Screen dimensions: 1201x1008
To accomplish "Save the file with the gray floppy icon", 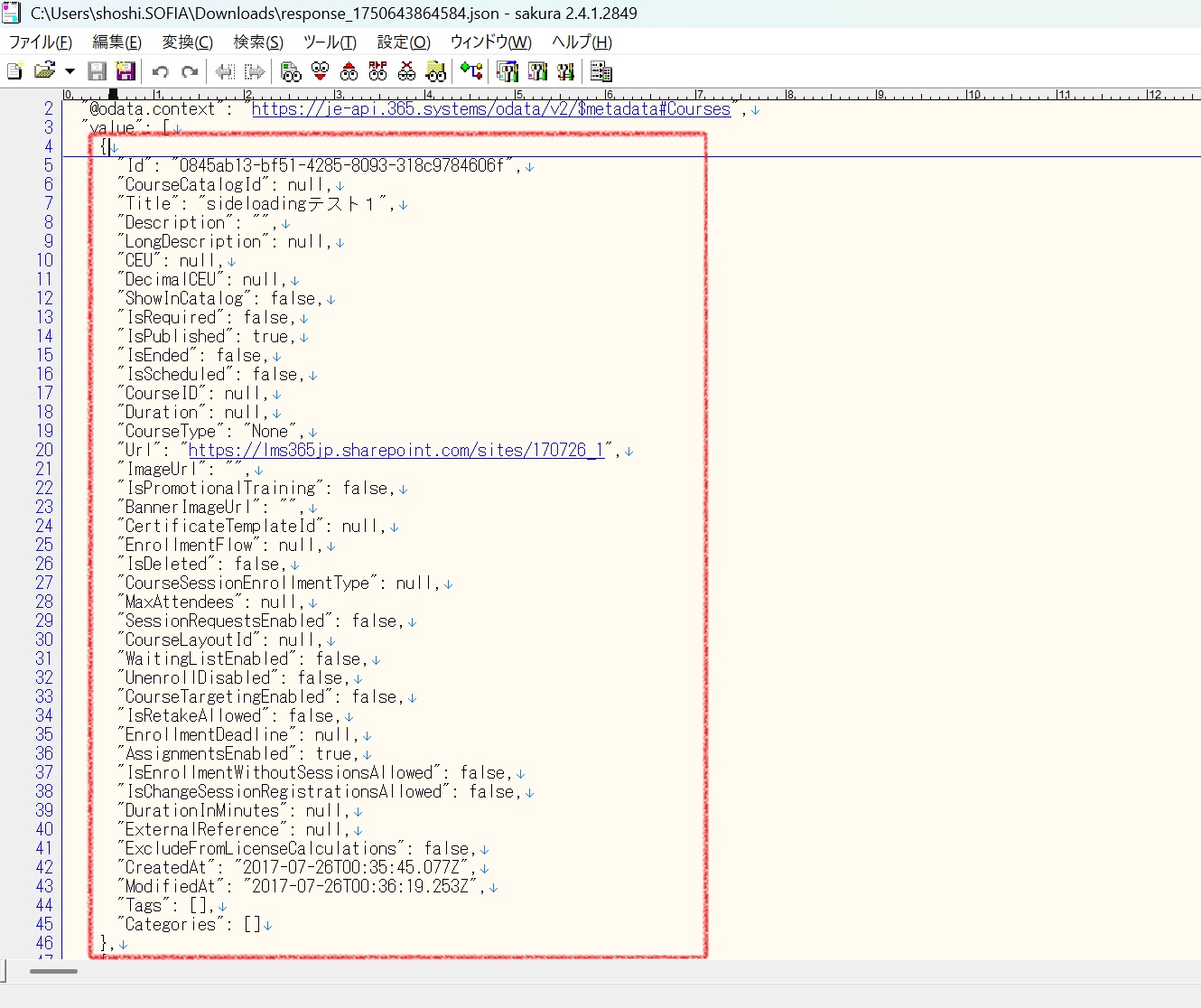I will tap(97, 71).
